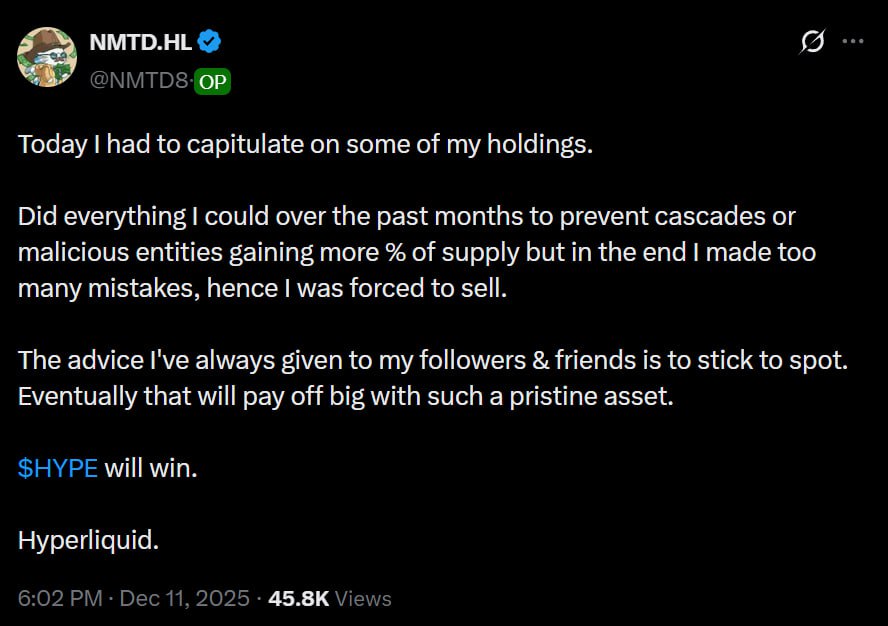Click the "Did everything I could" line
Image resolution: width=888 pixels, height=626 pixels.
(x=406, y=216)
